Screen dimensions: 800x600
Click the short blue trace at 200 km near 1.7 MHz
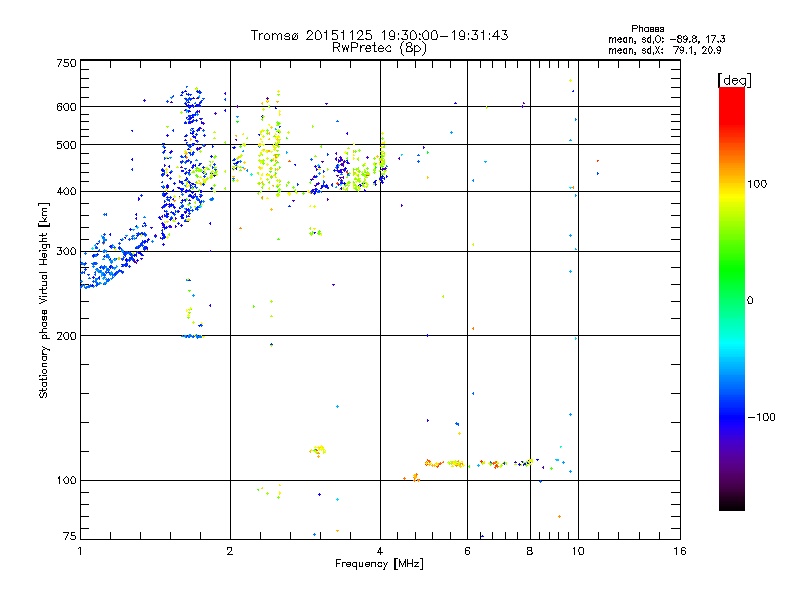tap(192, 336)
